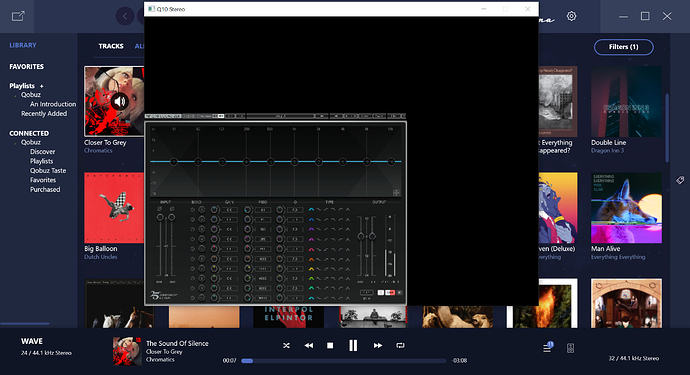690x375 pixels.
Task: Toggle band 4 power button in Q10
Action: tap(192, 239)
